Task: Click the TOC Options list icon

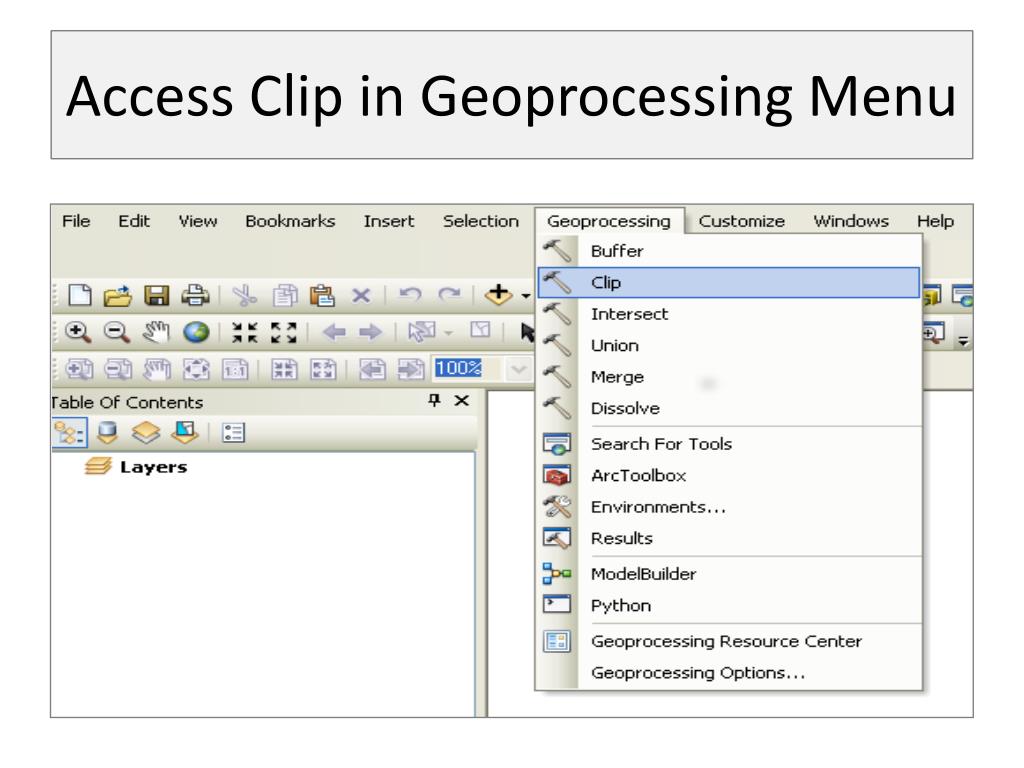Action: click(x=233, y=432)
